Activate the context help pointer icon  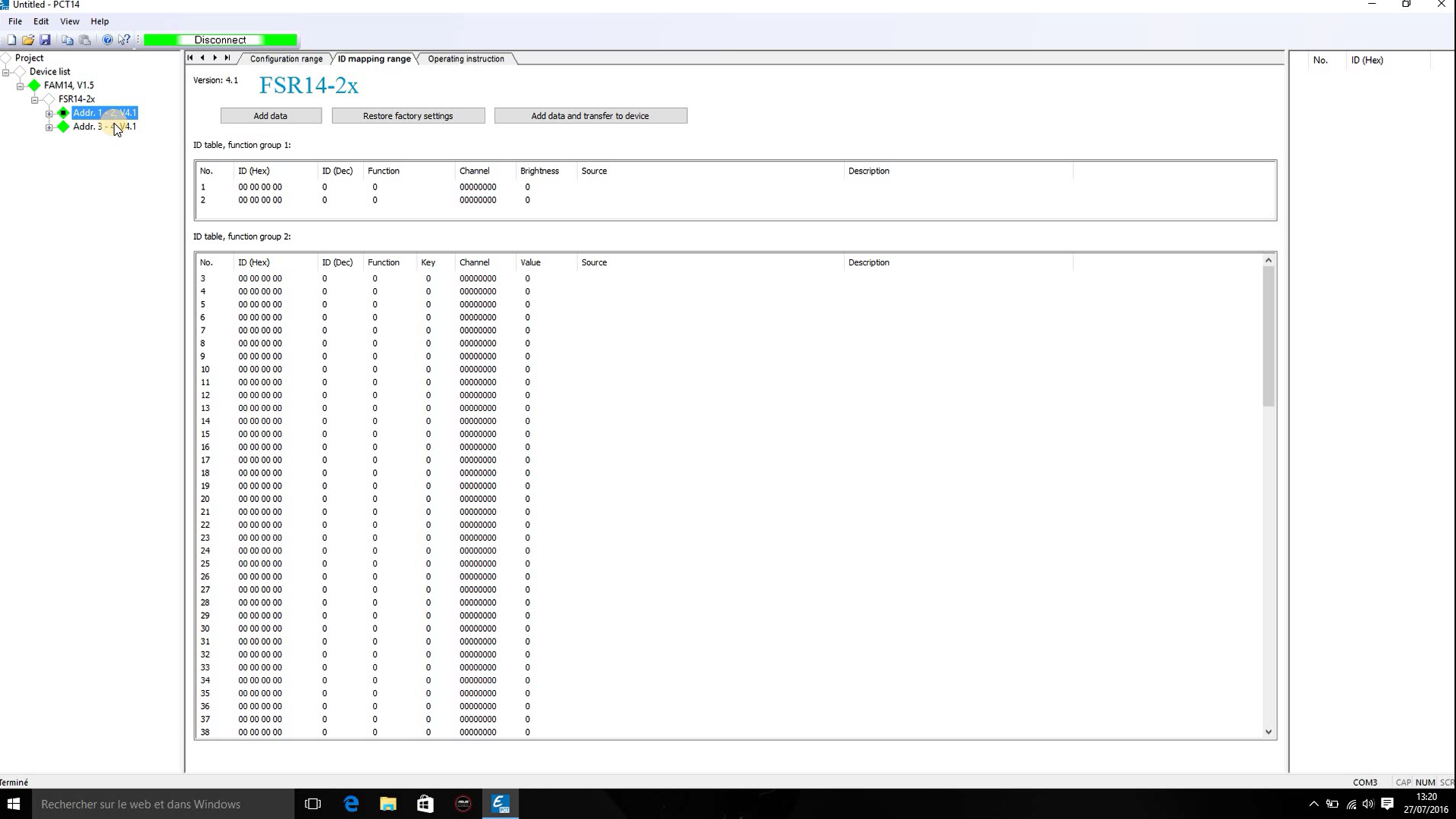point(124,40)
